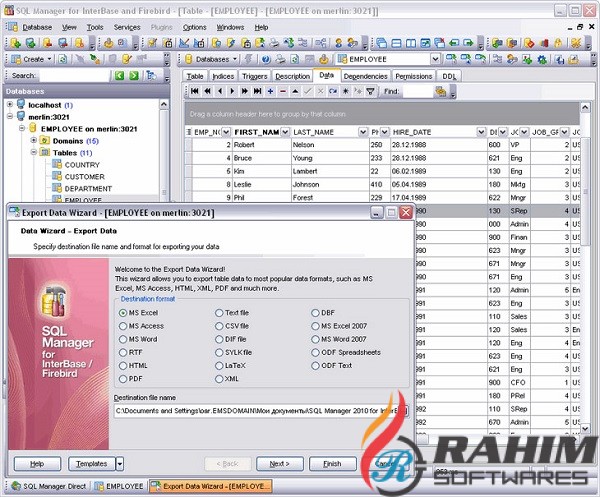Click the search icon beside Find field
The height and width of the screenshot is (497, 600).
pyautogui.click(x=440, y=91)
